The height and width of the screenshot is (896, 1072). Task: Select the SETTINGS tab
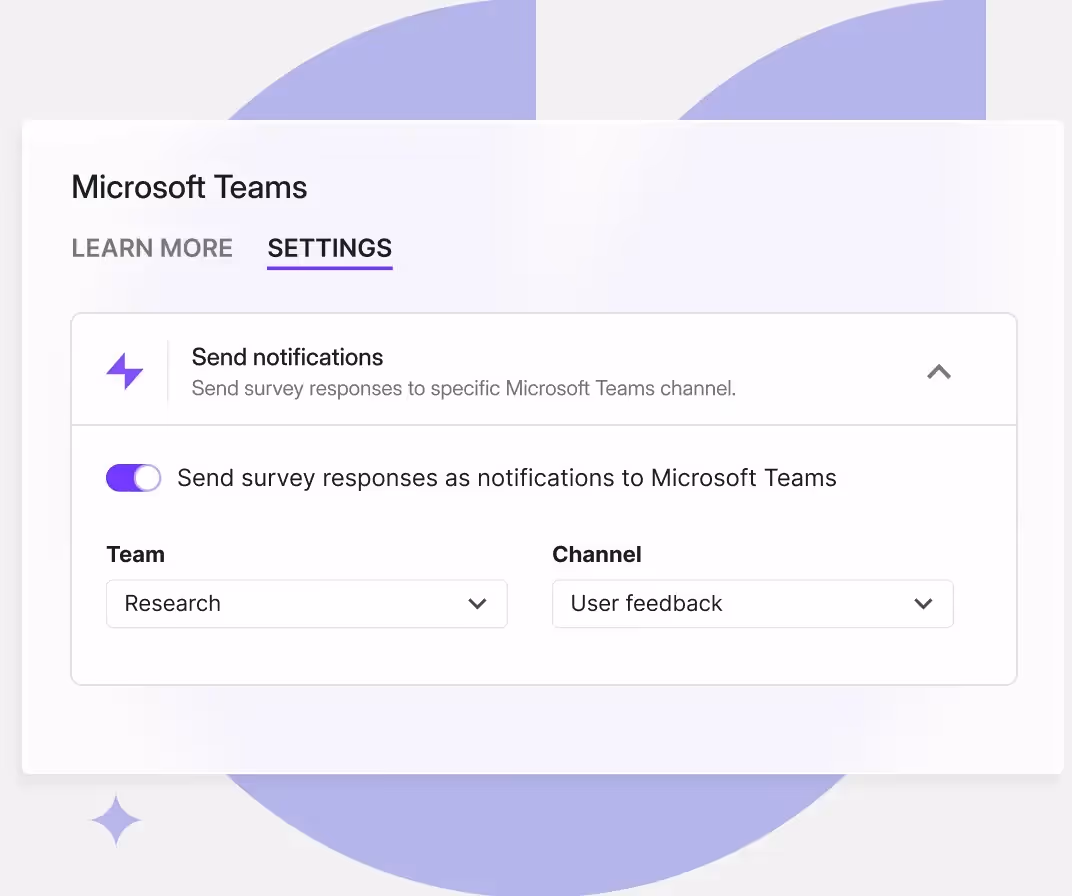tap(330, 248)
